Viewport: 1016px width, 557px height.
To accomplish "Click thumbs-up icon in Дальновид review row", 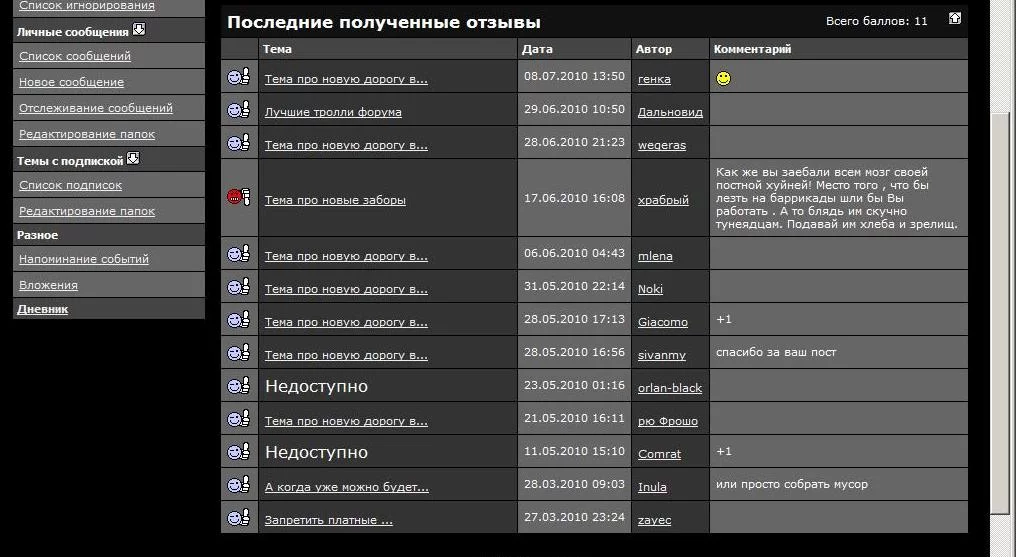I will [239, 110].
